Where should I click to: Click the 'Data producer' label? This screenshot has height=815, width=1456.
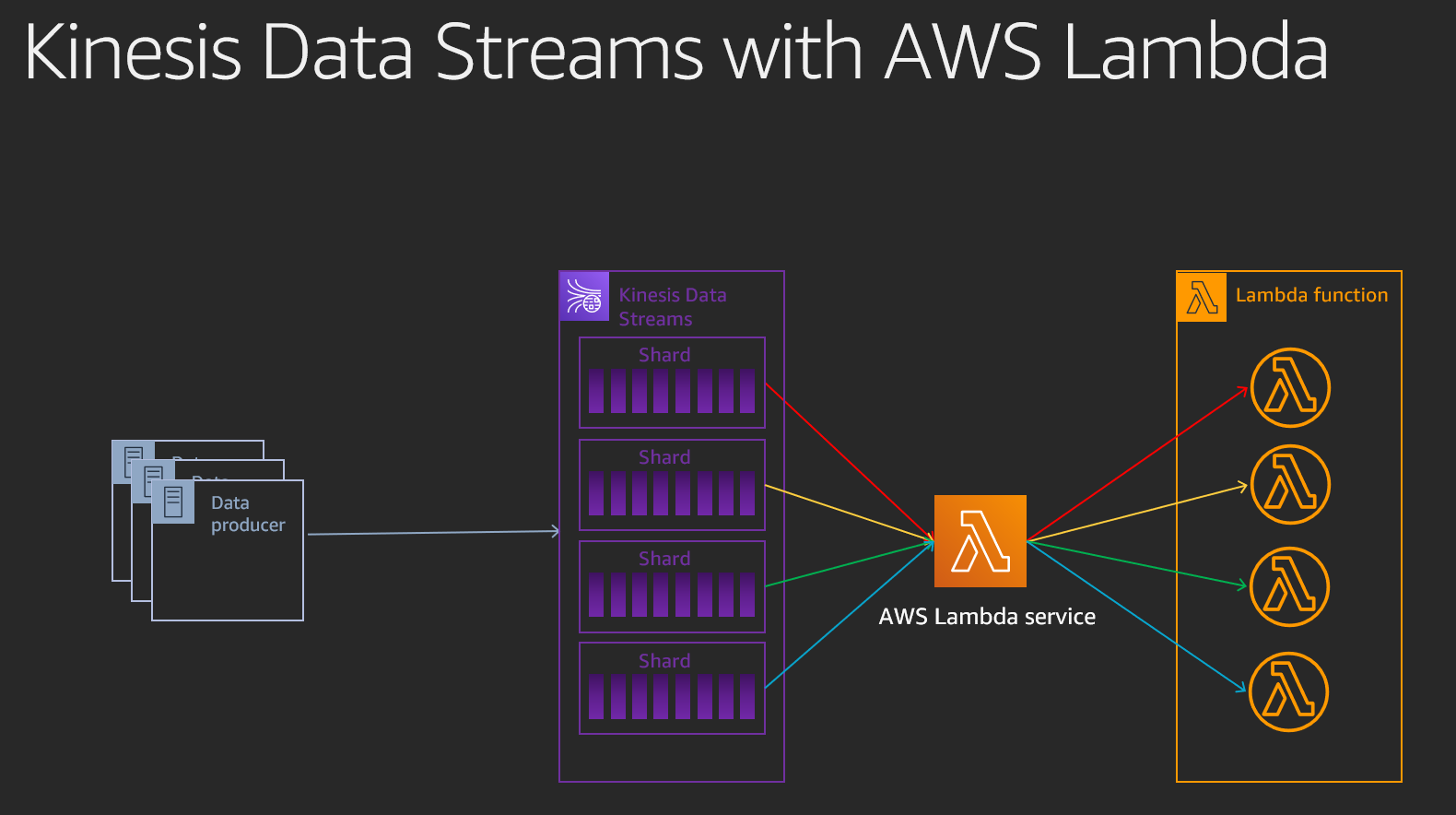[248, 514]
